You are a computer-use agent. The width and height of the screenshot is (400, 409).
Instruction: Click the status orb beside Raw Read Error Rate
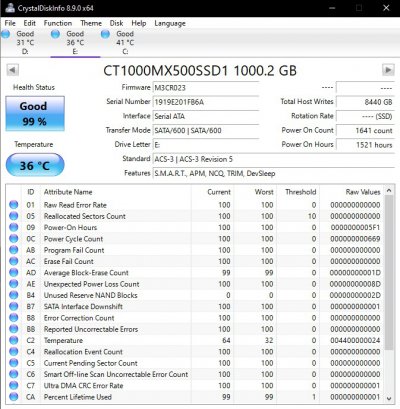pos(14,205)
